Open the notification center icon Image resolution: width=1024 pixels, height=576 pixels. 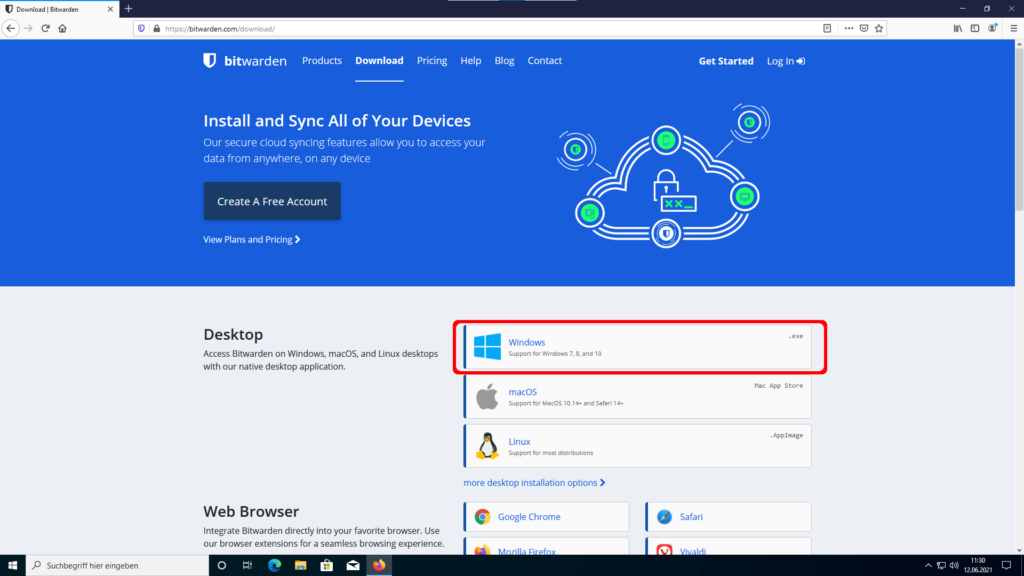pos(1006,566)
